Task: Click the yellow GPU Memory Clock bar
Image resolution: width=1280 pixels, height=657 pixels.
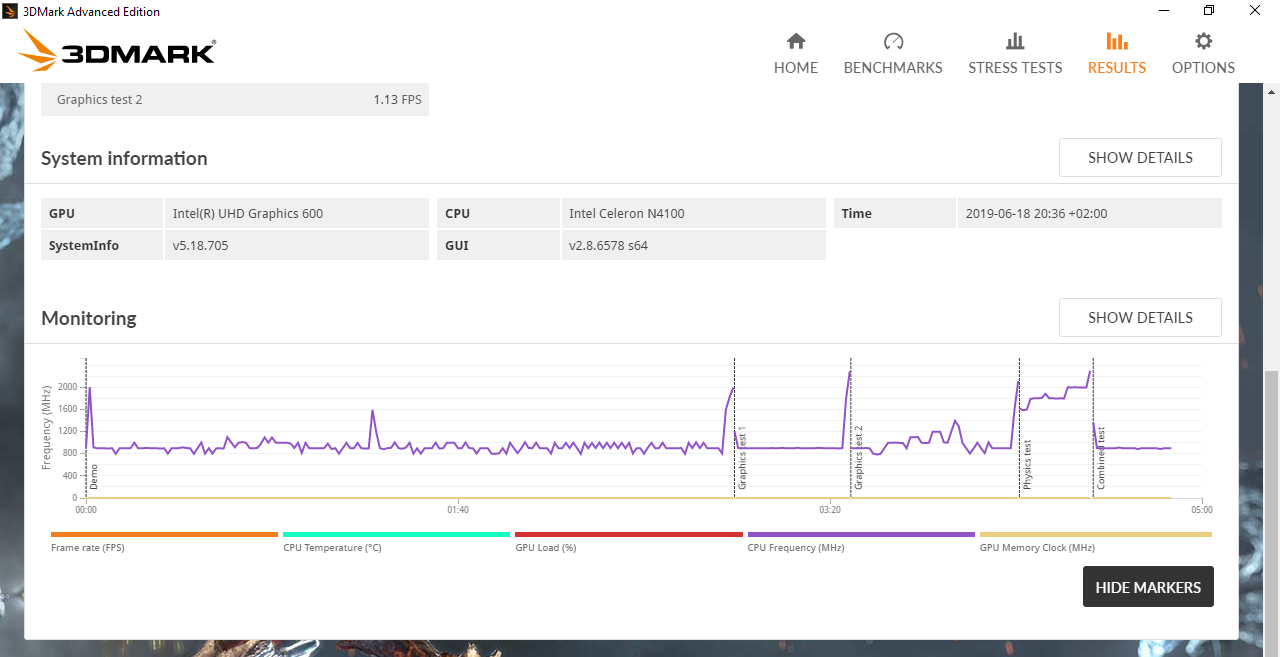Action: click(1096, 535)
